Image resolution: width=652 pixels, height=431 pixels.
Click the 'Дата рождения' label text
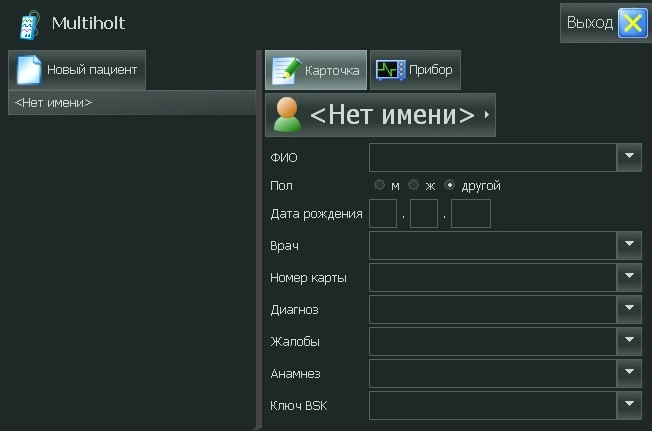316,214
